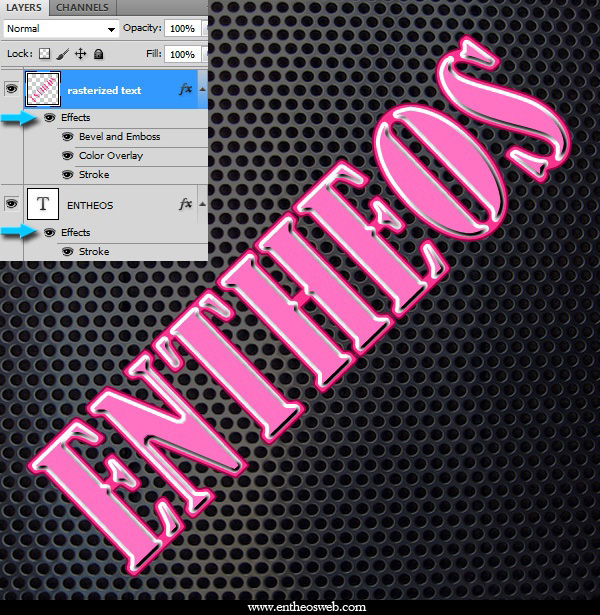This screenshot has width=600, height=615.
Task: Toggle lock transparent pixels icon
Action: click(x=44, y=54)
